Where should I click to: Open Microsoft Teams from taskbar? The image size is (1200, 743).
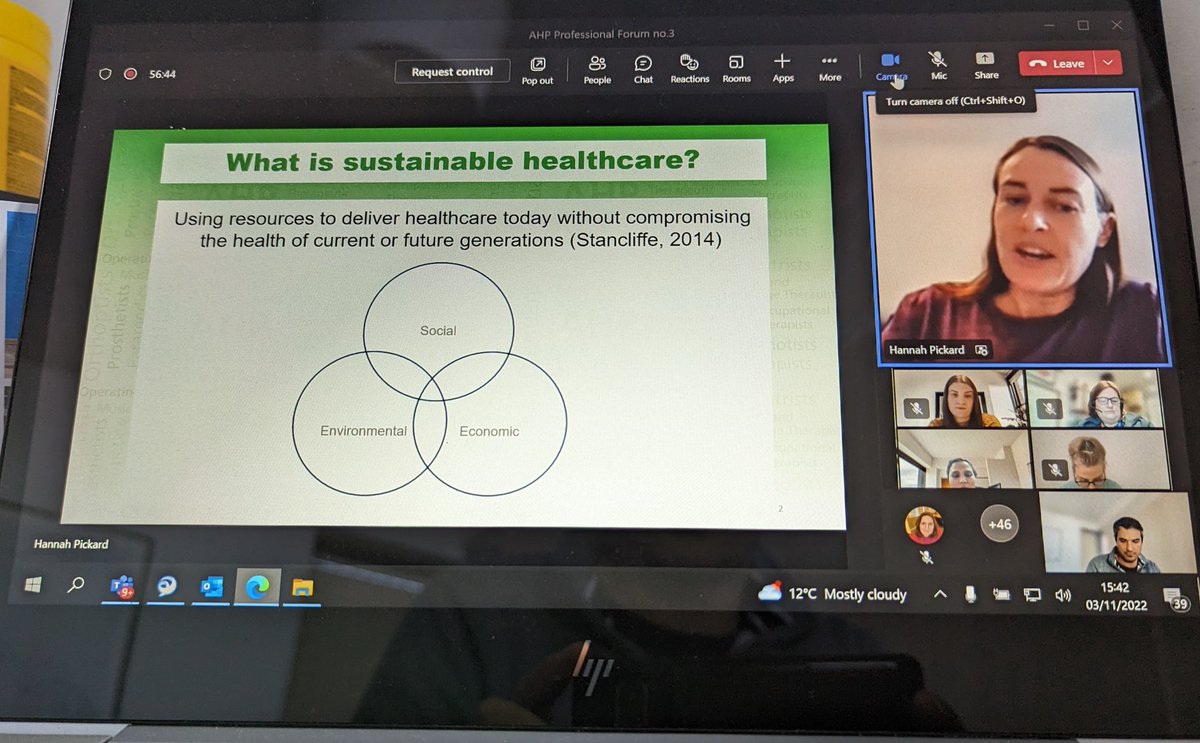[x=121, y=589]
